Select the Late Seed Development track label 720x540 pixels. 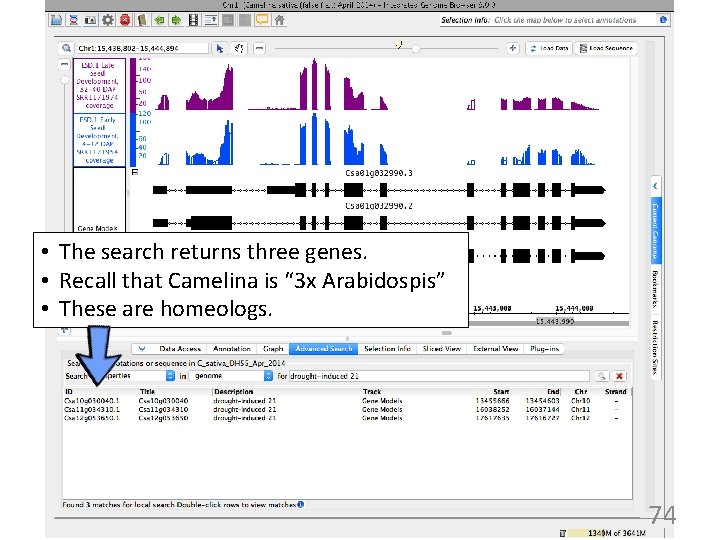coord(99,86)
